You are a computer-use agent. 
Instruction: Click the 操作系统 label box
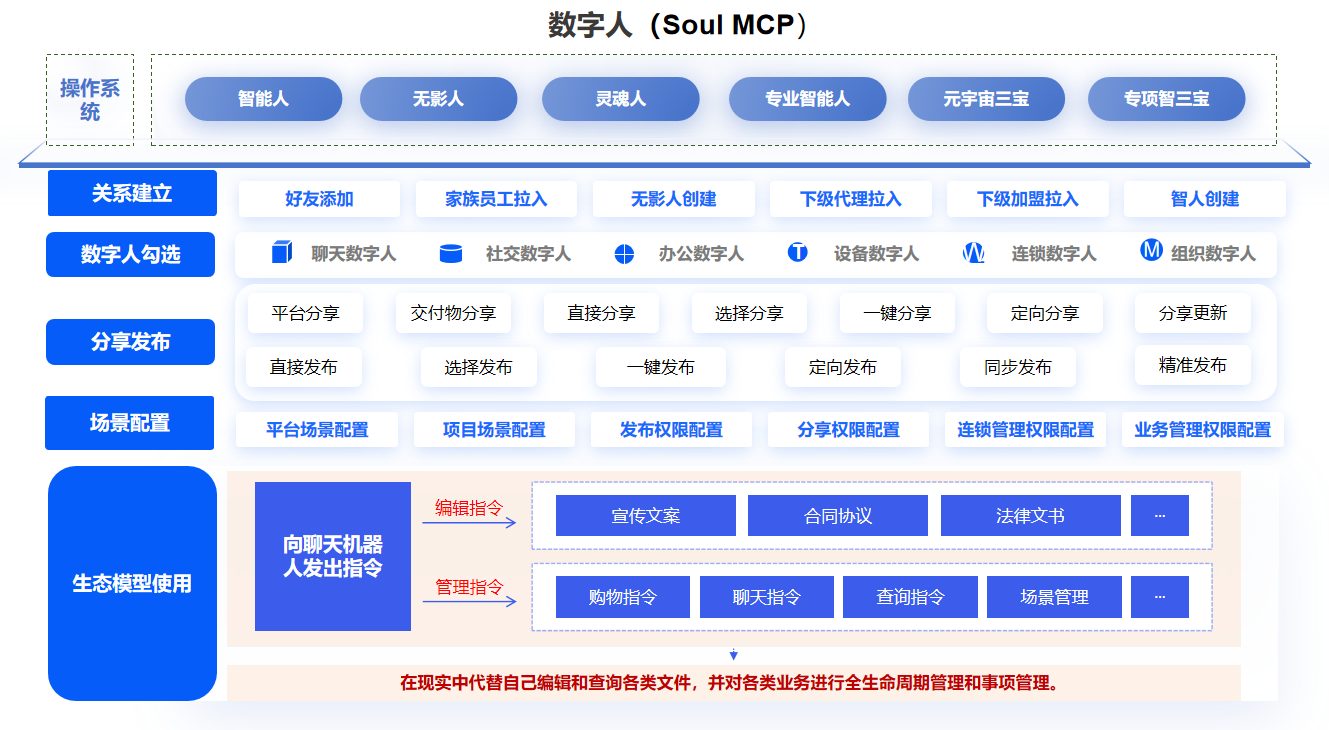coord(90,100)
